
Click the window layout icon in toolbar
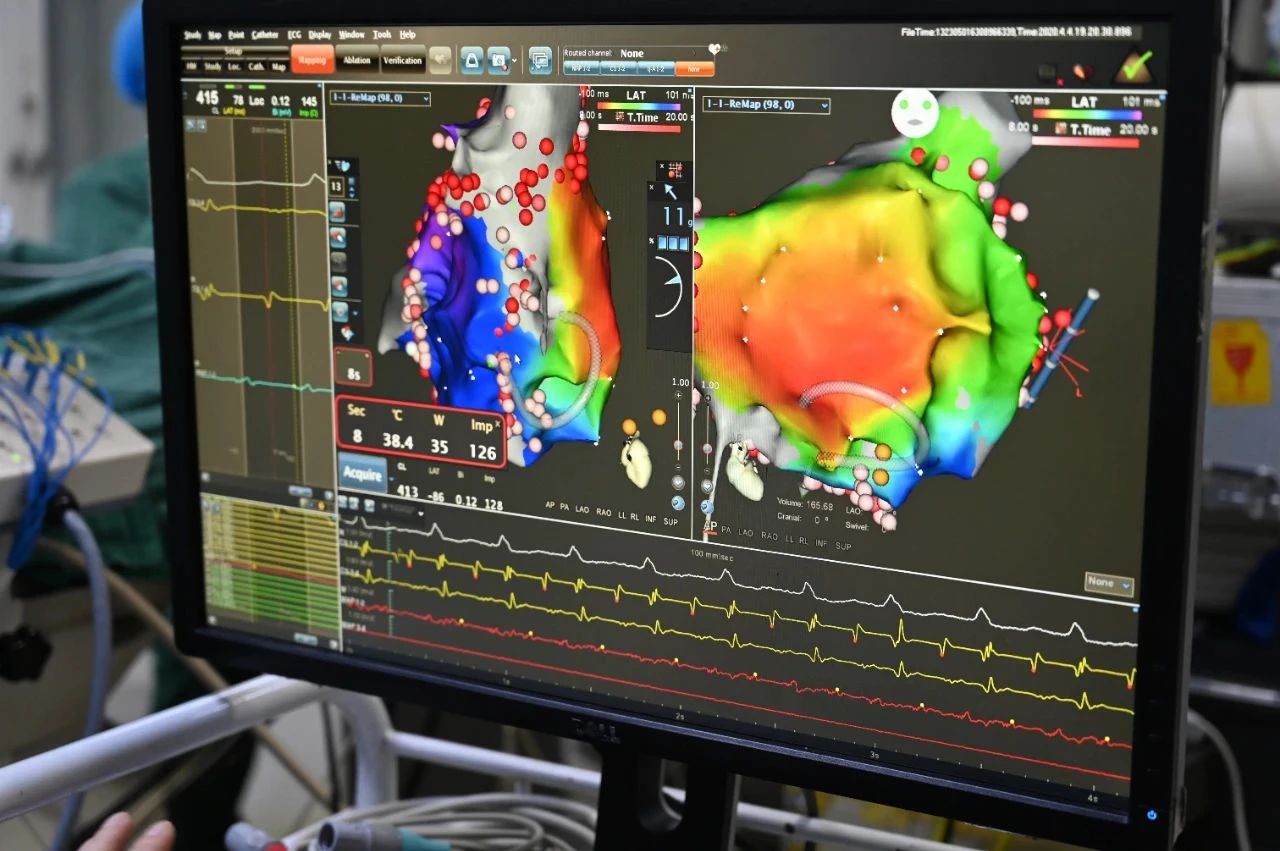coord(540,60)
